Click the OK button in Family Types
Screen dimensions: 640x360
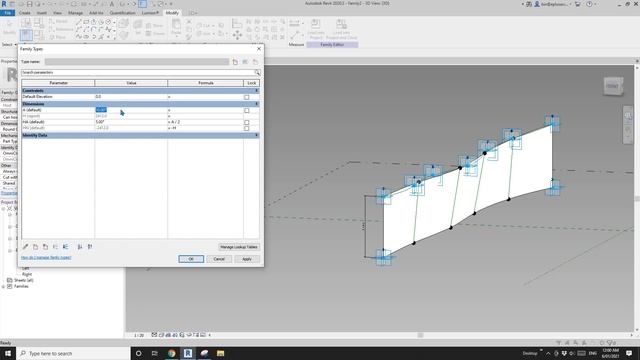pos(191,259)
